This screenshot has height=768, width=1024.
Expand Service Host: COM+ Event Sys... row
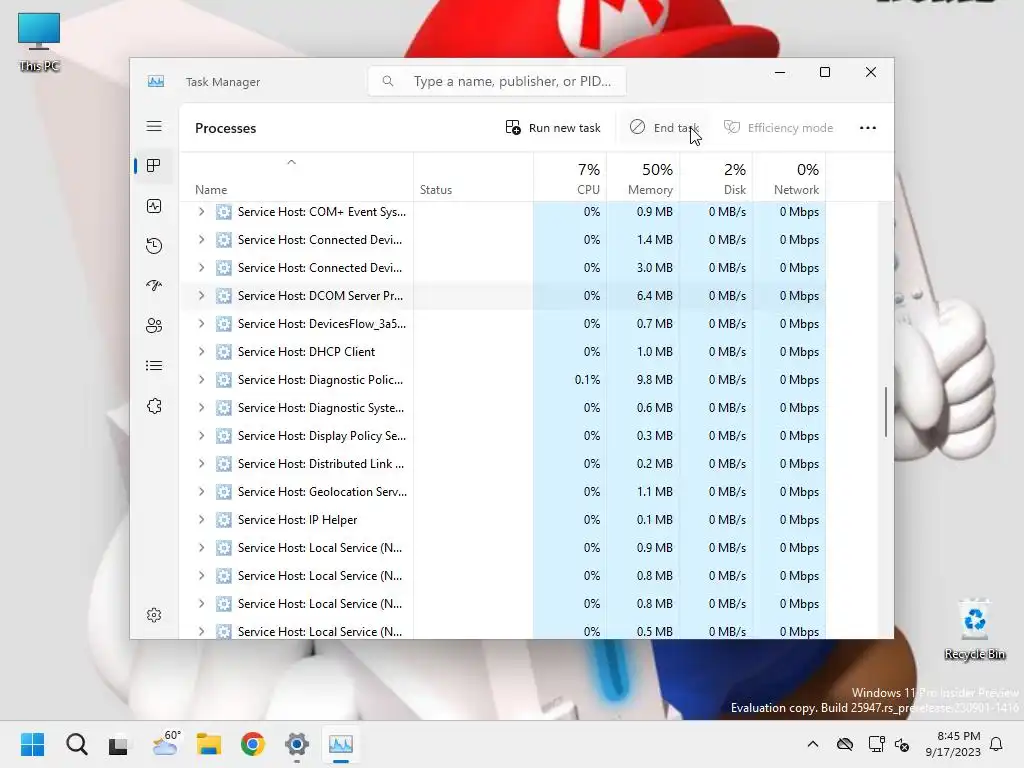coord(201,212)
